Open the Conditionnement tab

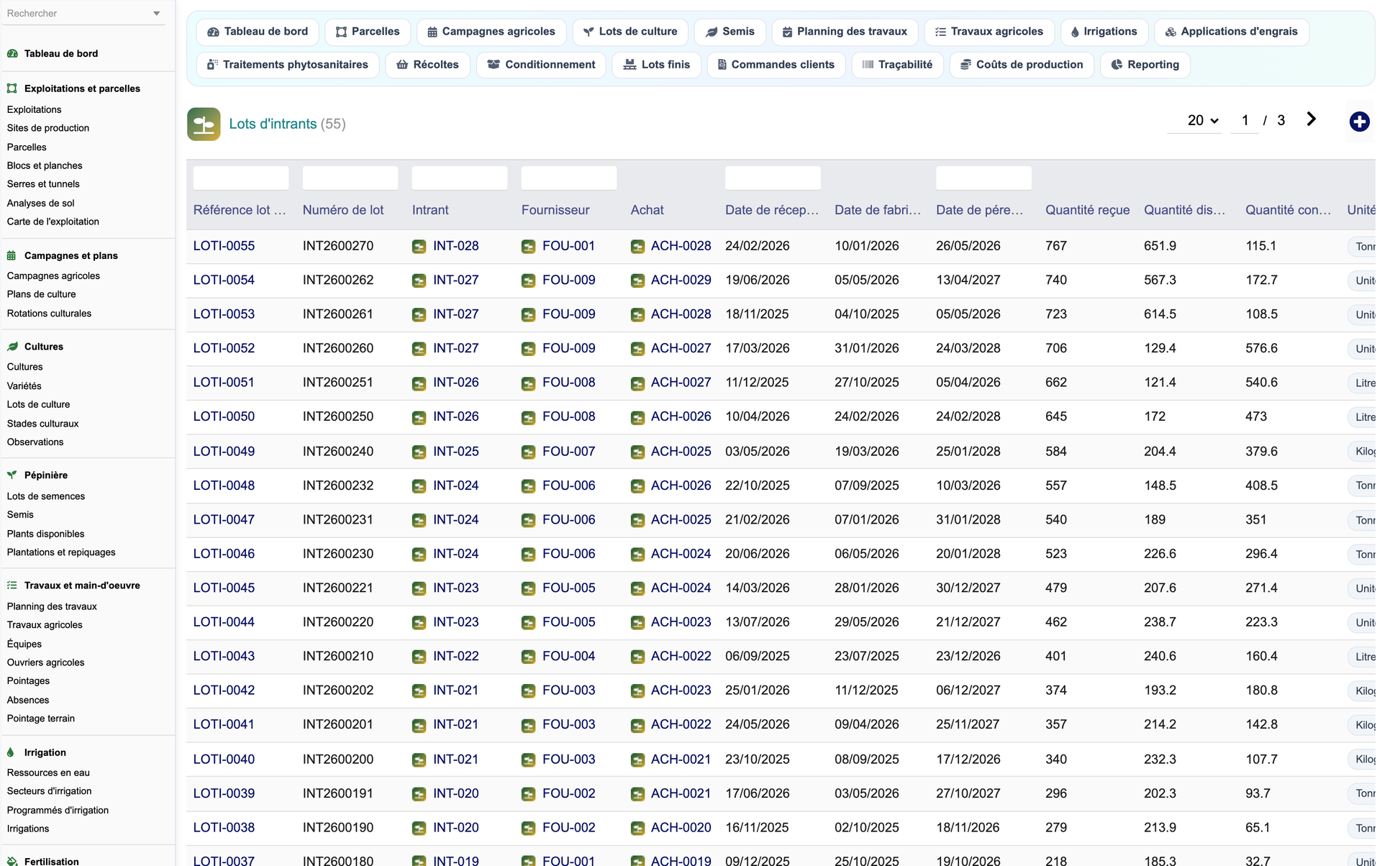coord(541,65)
